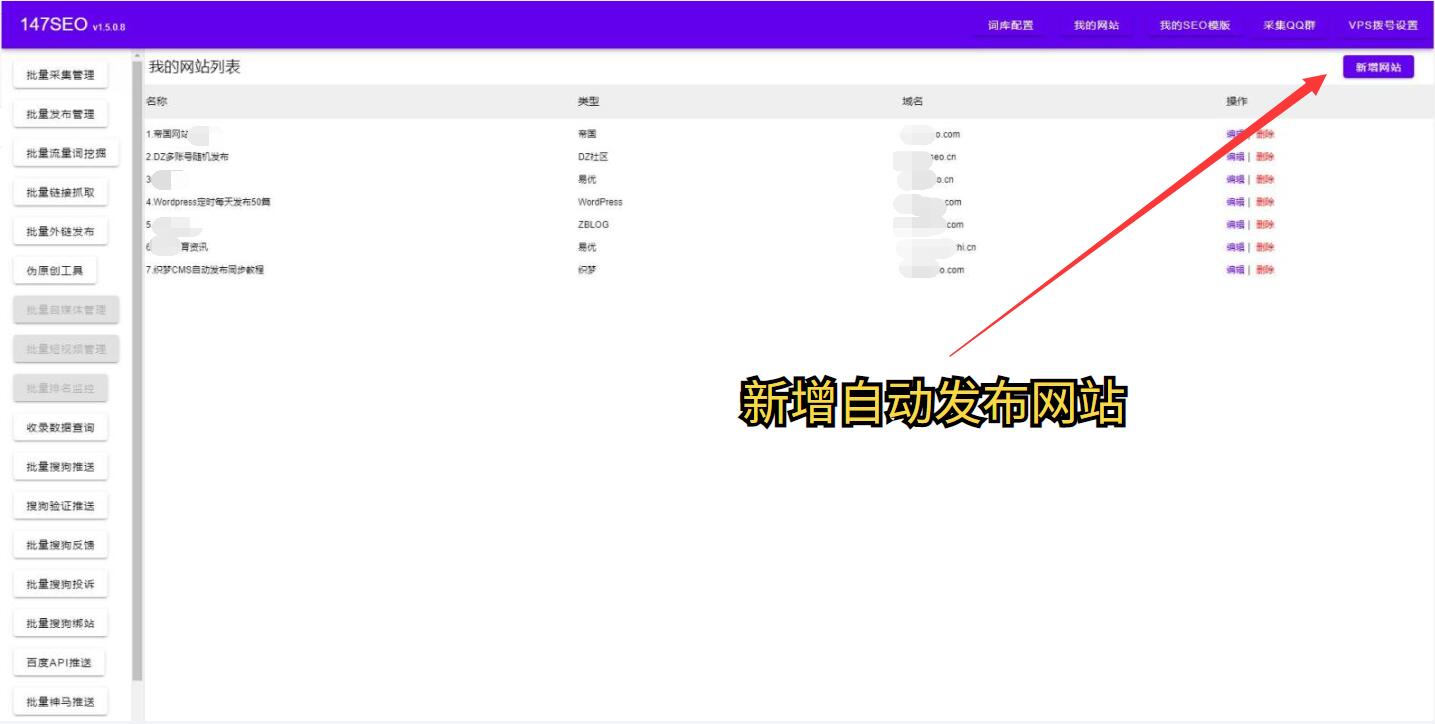Delete the Wordpress定时每天发布50篇 row

[1265, 202]
